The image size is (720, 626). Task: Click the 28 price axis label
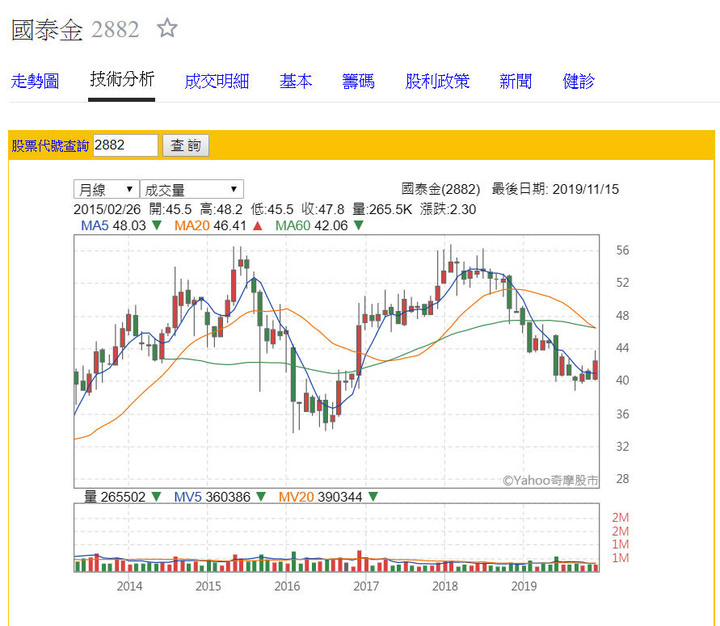point(623,479)
